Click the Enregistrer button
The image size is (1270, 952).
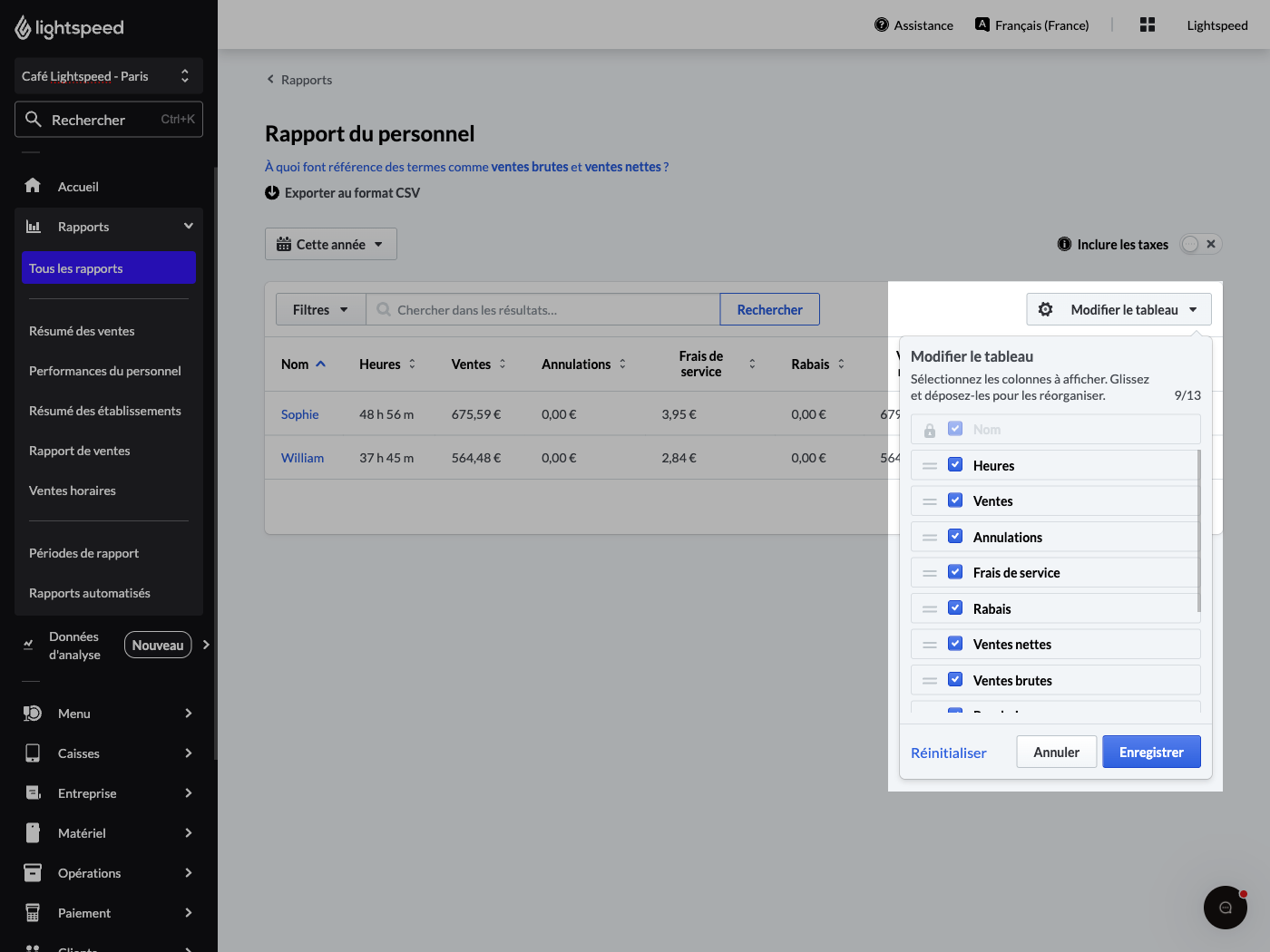click(1151, 752)
